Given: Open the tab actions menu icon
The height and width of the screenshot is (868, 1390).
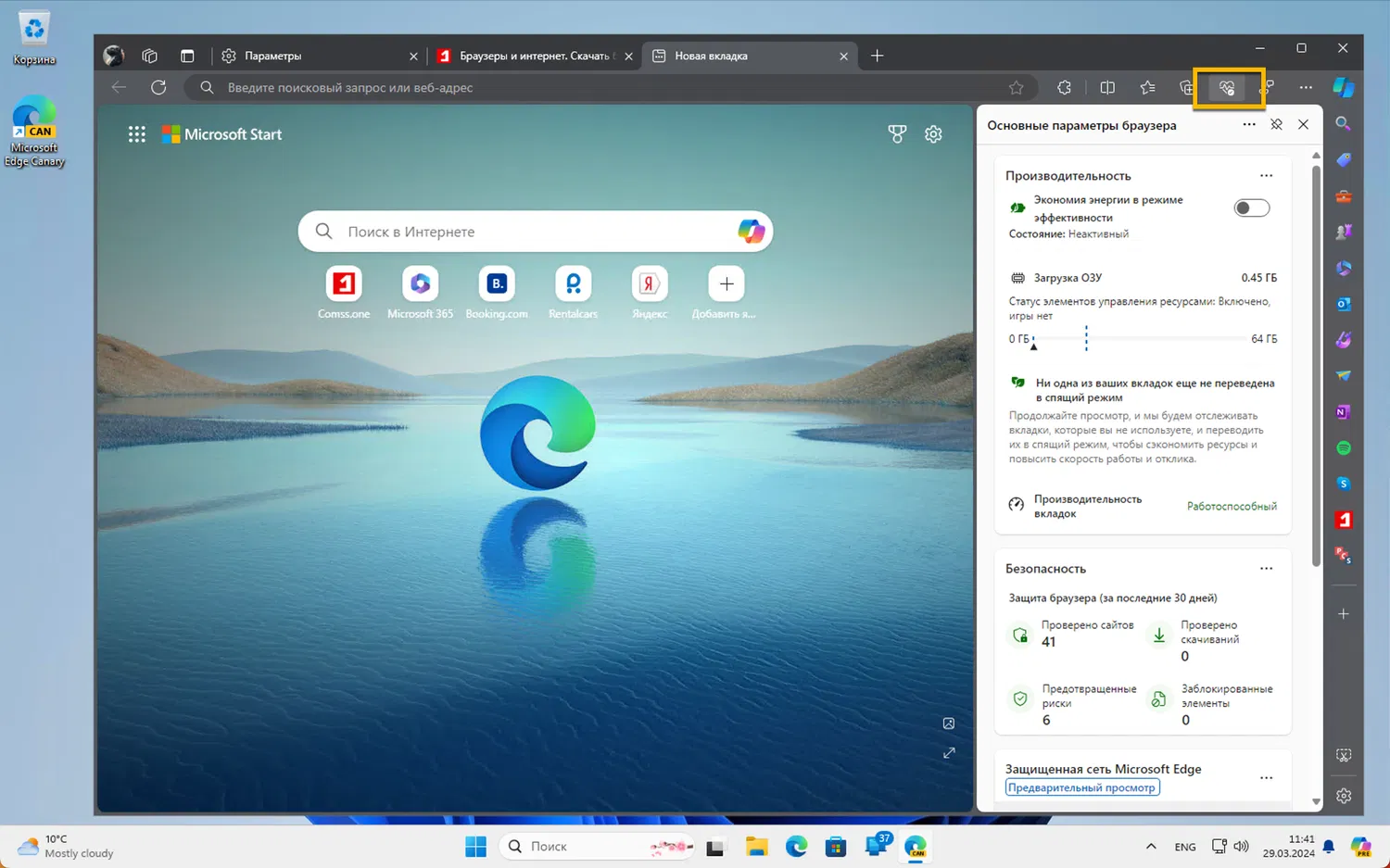Looking at the screenshot, I should (x=187, y=56).
